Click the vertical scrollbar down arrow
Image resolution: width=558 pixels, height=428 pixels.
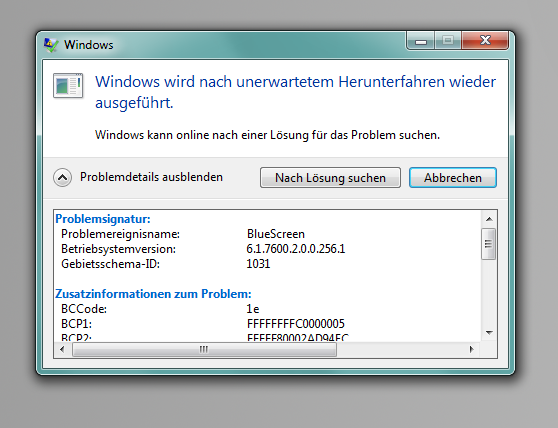coord(489,333)
